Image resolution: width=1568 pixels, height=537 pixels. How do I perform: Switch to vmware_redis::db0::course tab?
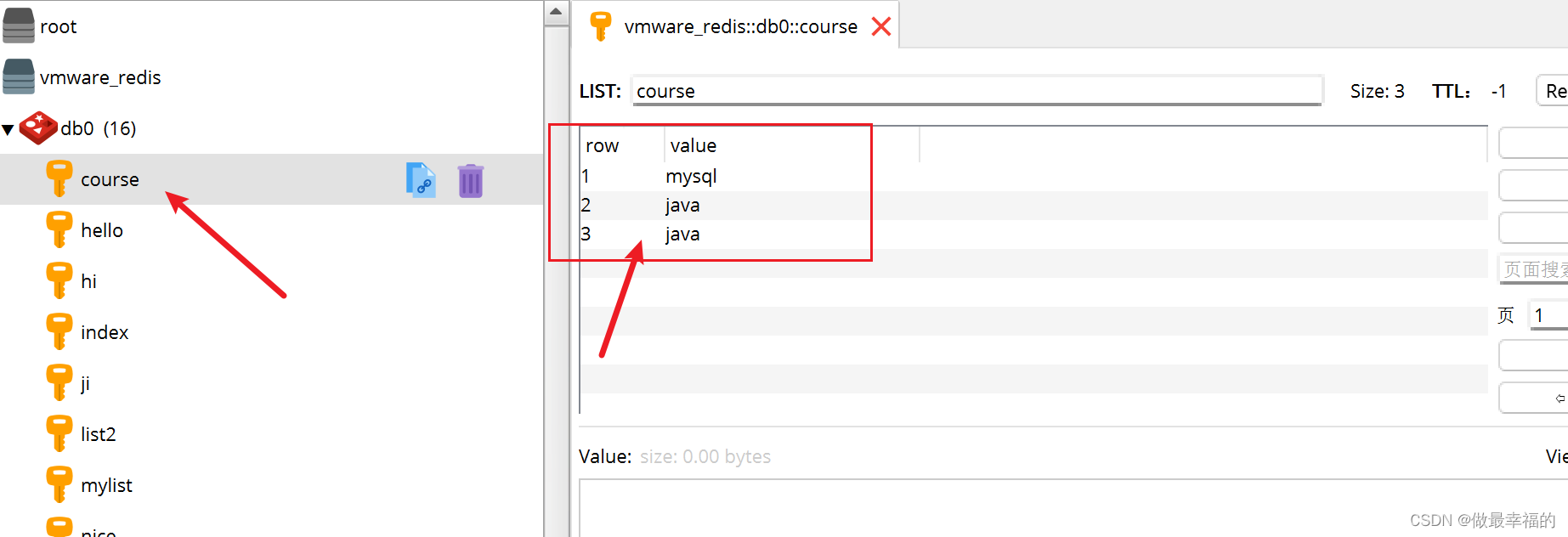click(x=740, y=26)
